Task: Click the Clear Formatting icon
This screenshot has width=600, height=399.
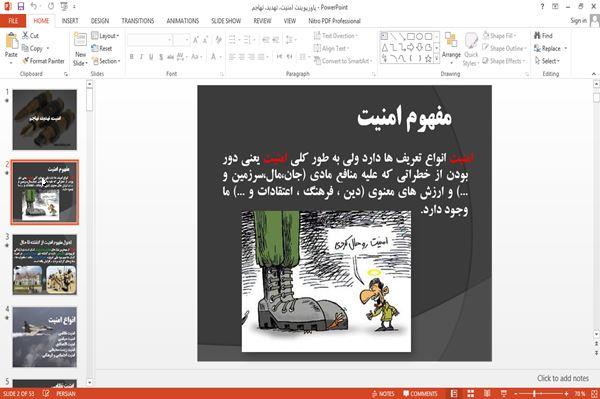Action: pyautogui.click(x=218, y=40)
